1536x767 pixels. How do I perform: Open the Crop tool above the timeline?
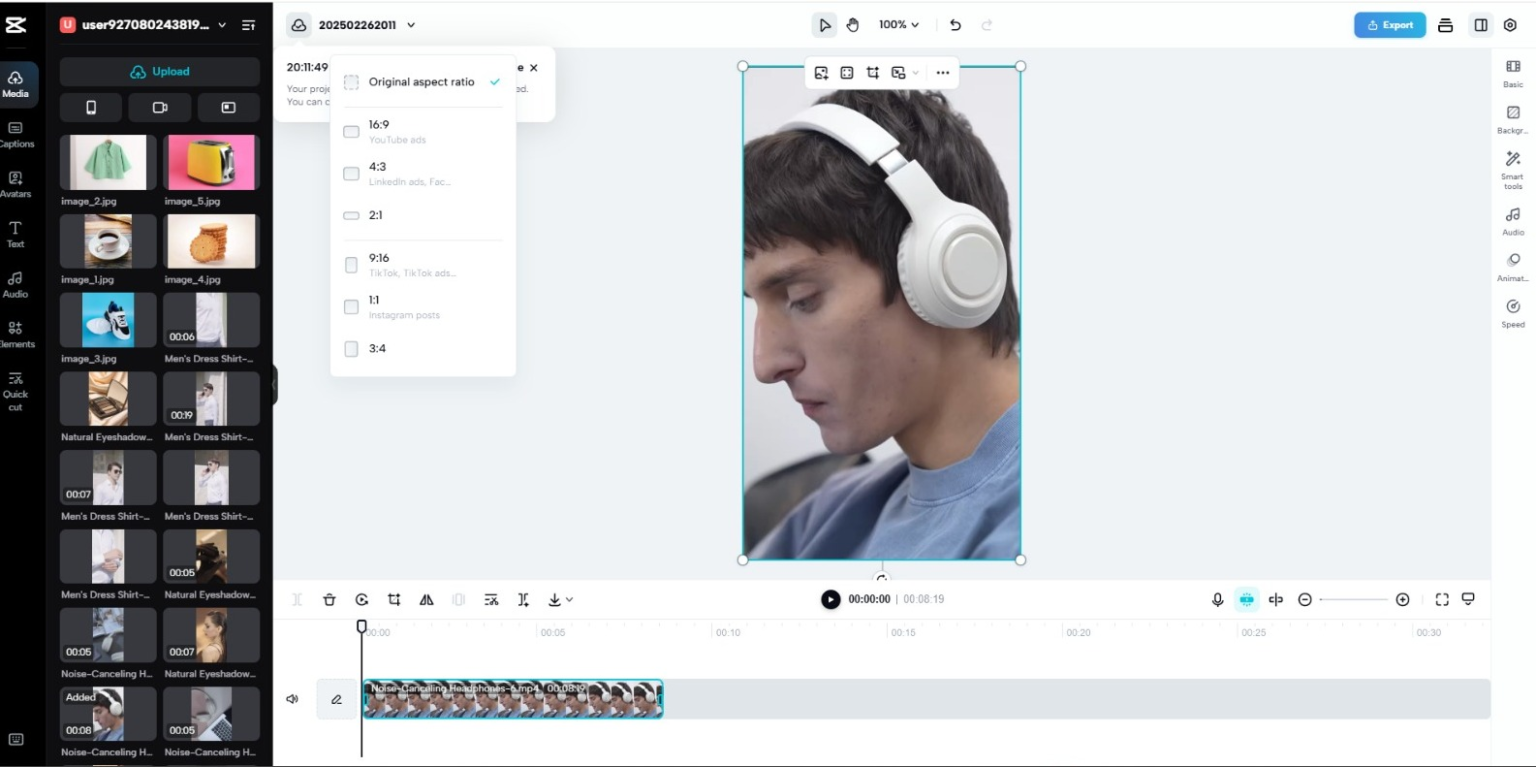tap(394, 599)
